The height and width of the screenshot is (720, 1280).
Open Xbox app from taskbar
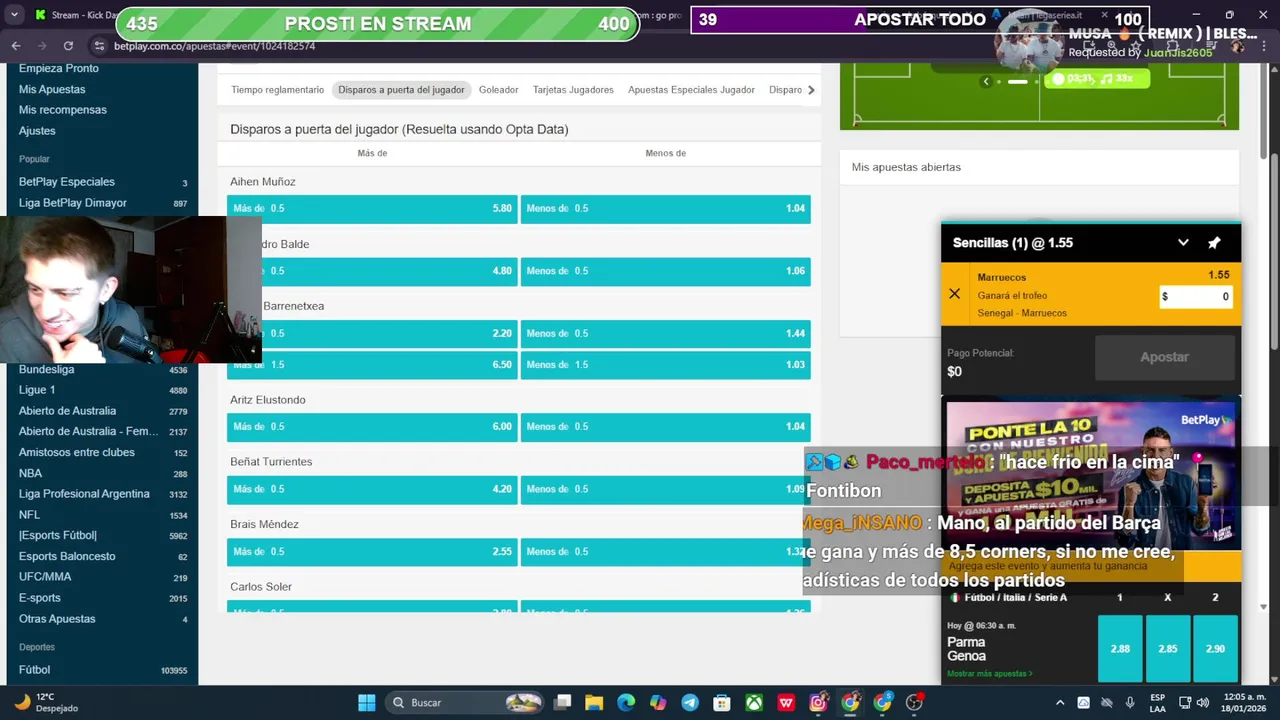pos(754,703)
